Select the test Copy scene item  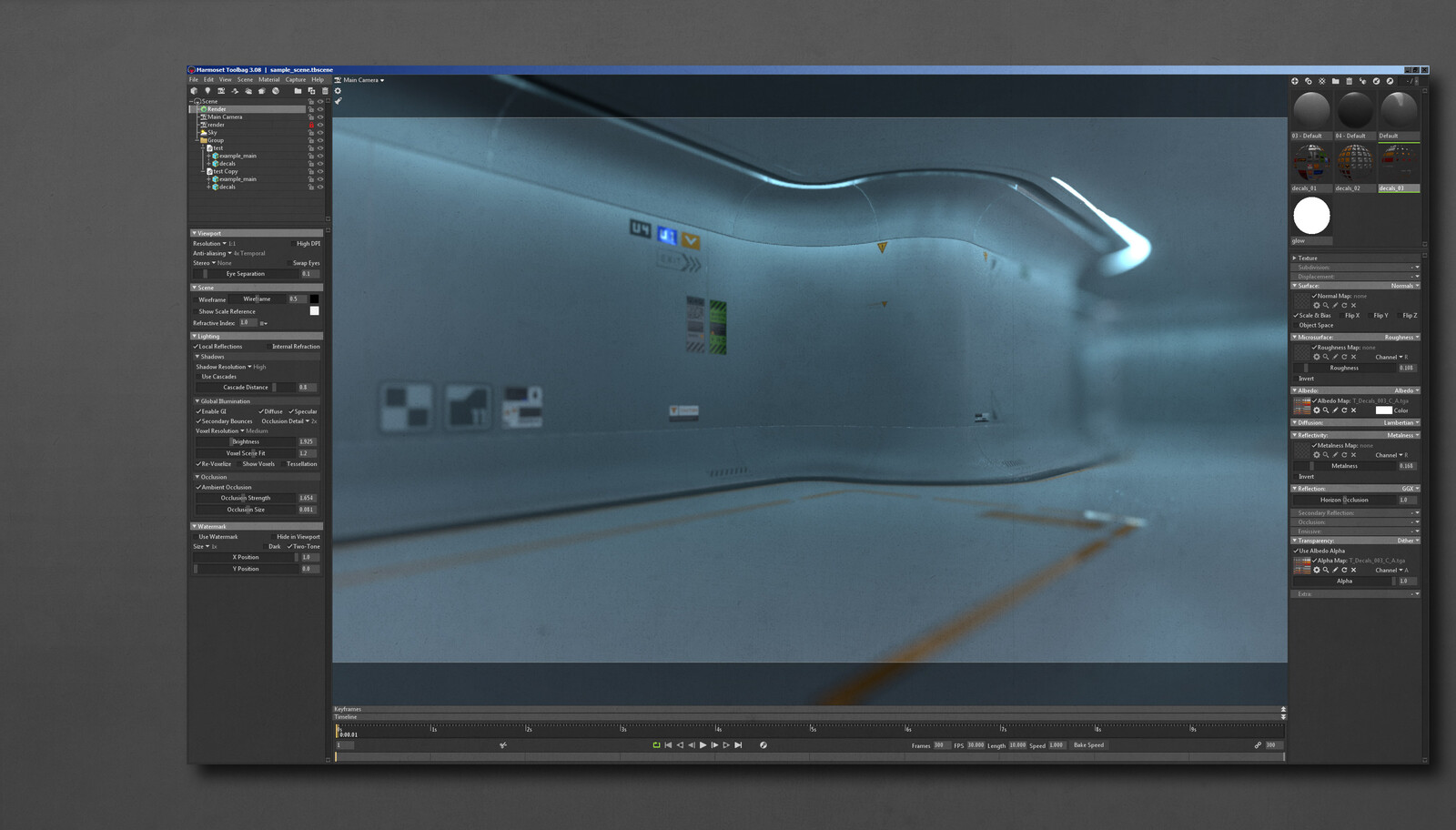225,171
